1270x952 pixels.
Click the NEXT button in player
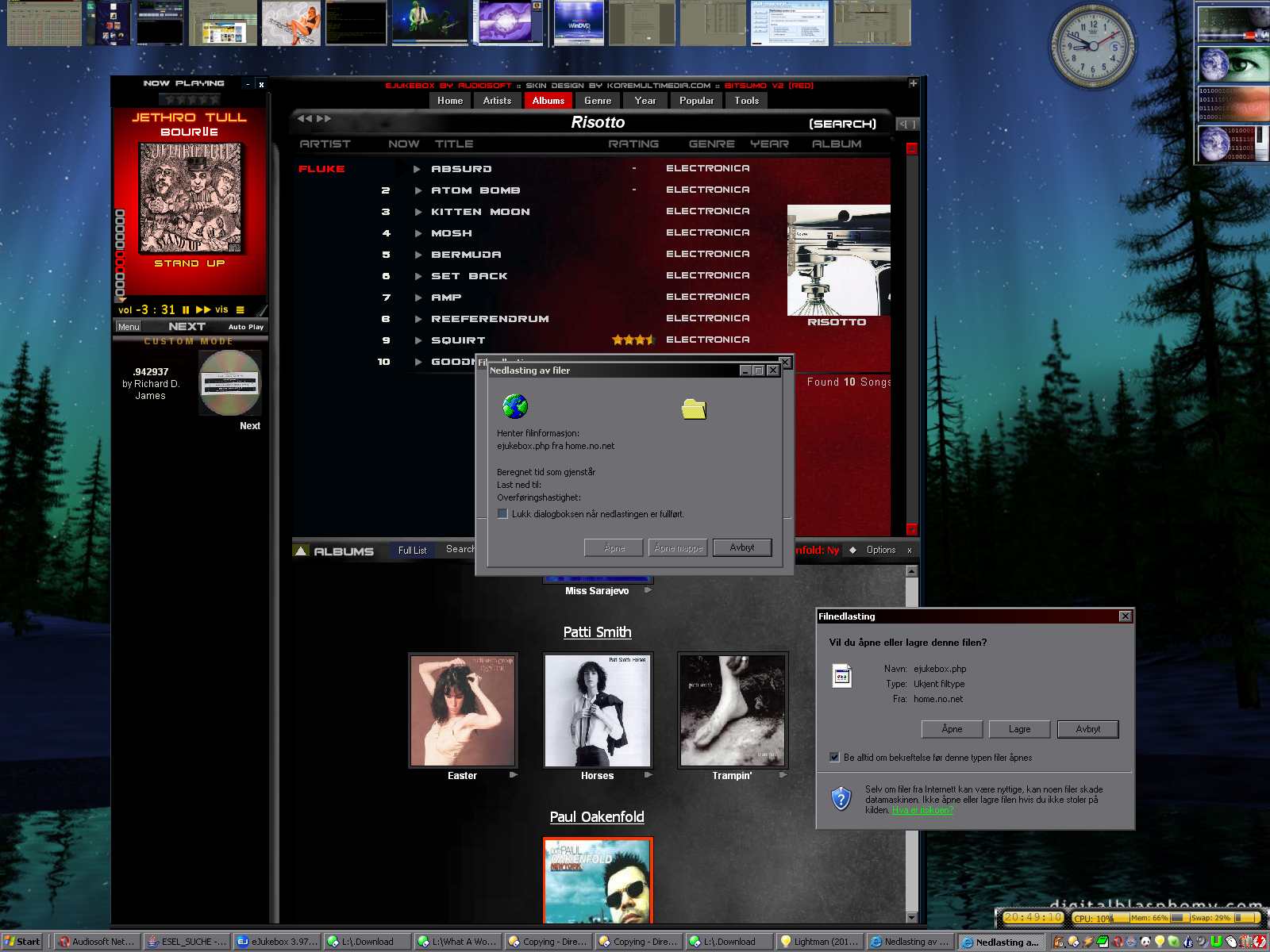pyautogui.click(x=187, y=327)
